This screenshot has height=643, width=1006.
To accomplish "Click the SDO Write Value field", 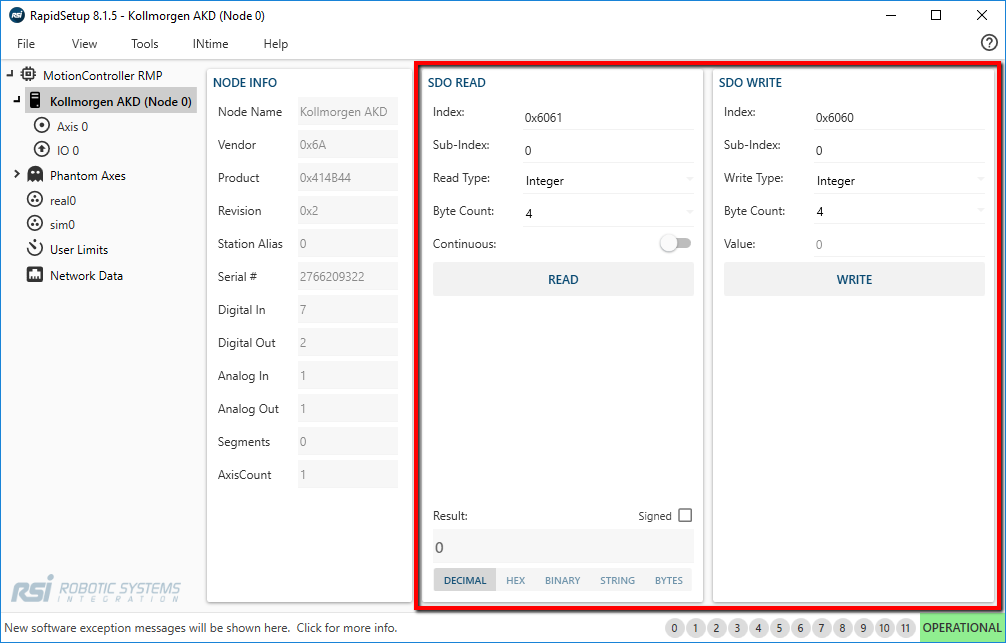I will (899, 244).
